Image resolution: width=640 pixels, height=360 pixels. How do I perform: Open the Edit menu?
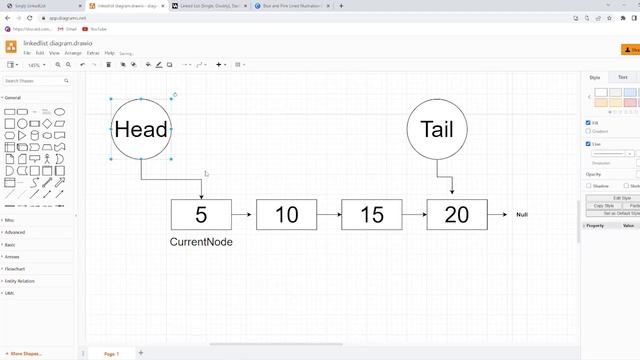(40, 53)
